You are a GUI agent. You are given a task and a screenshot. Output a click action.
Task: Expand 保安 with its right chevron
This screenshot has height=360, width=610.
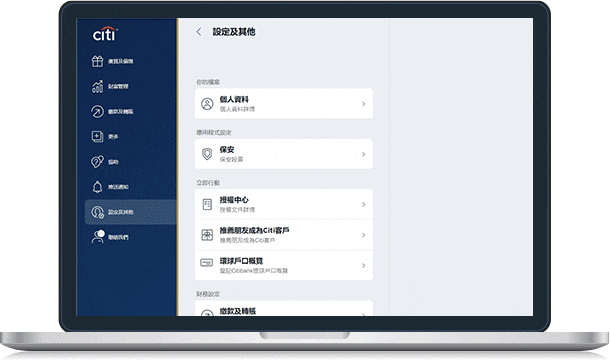point(364,154)
